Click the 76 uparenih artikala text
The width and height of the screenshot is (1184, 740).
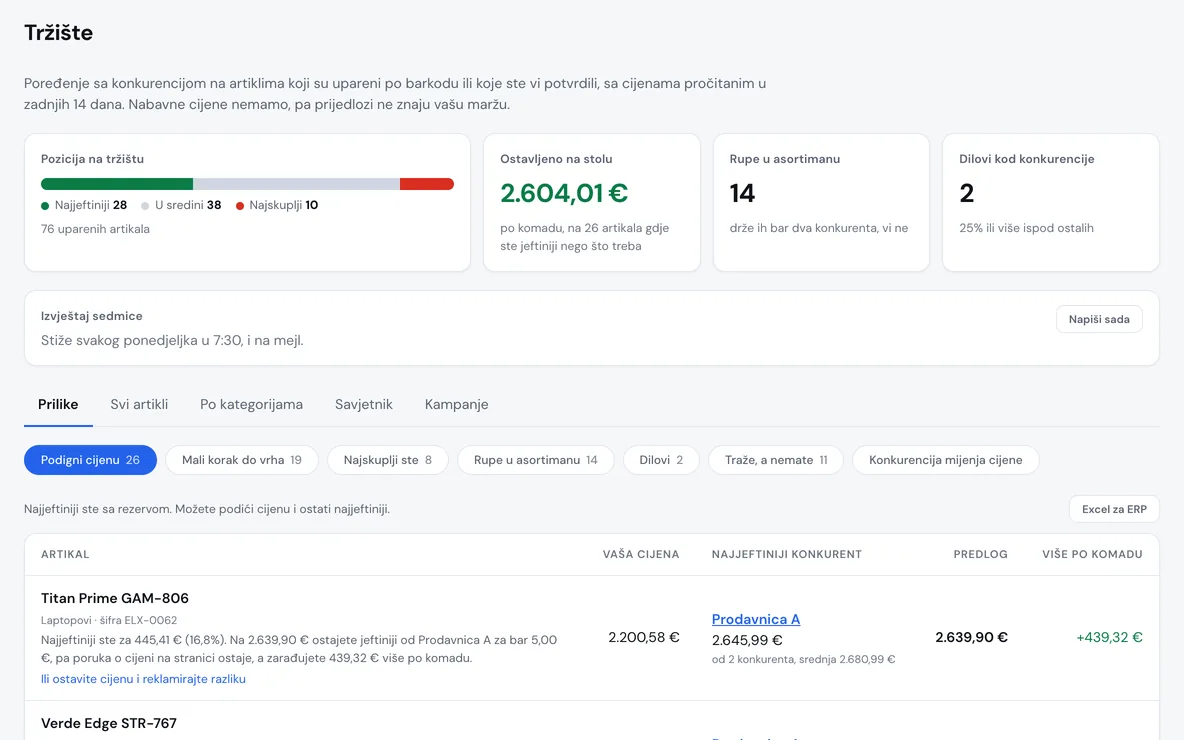(x=95, y=229)
